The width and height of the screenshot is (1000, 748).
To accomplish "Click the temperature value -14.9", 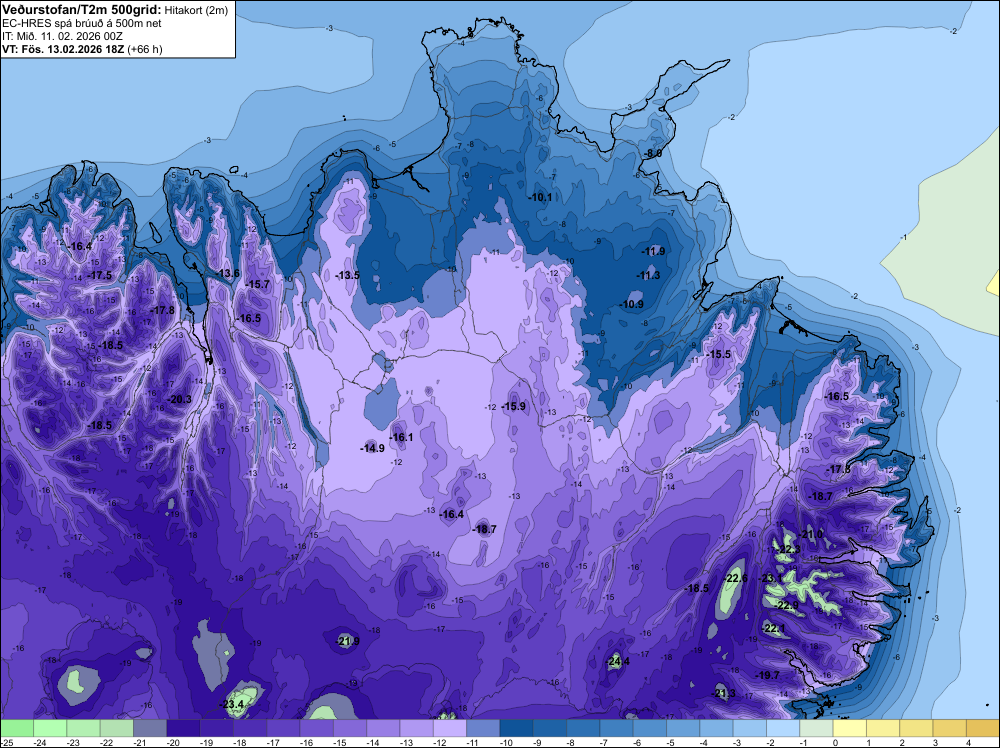I will tap(372, 448).
